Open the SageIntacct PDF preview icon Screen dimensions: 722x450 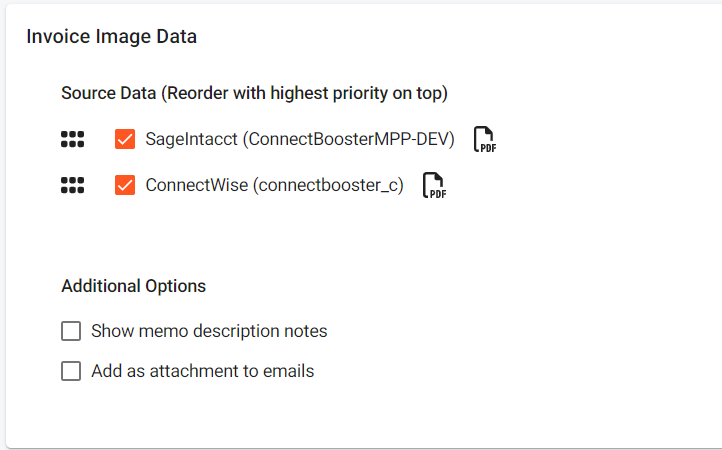[485, 140]
